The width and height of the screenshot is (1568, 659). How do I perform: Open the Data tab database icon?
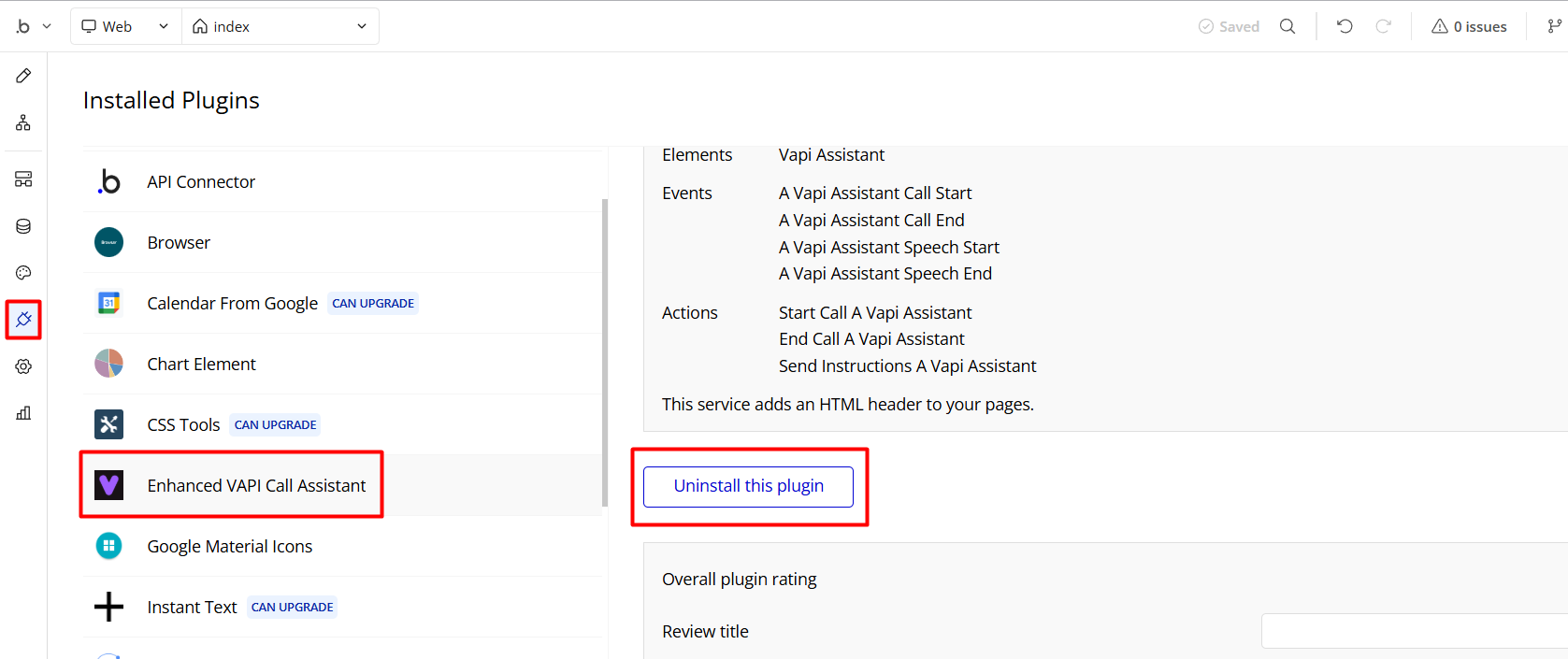pos(23,226)
